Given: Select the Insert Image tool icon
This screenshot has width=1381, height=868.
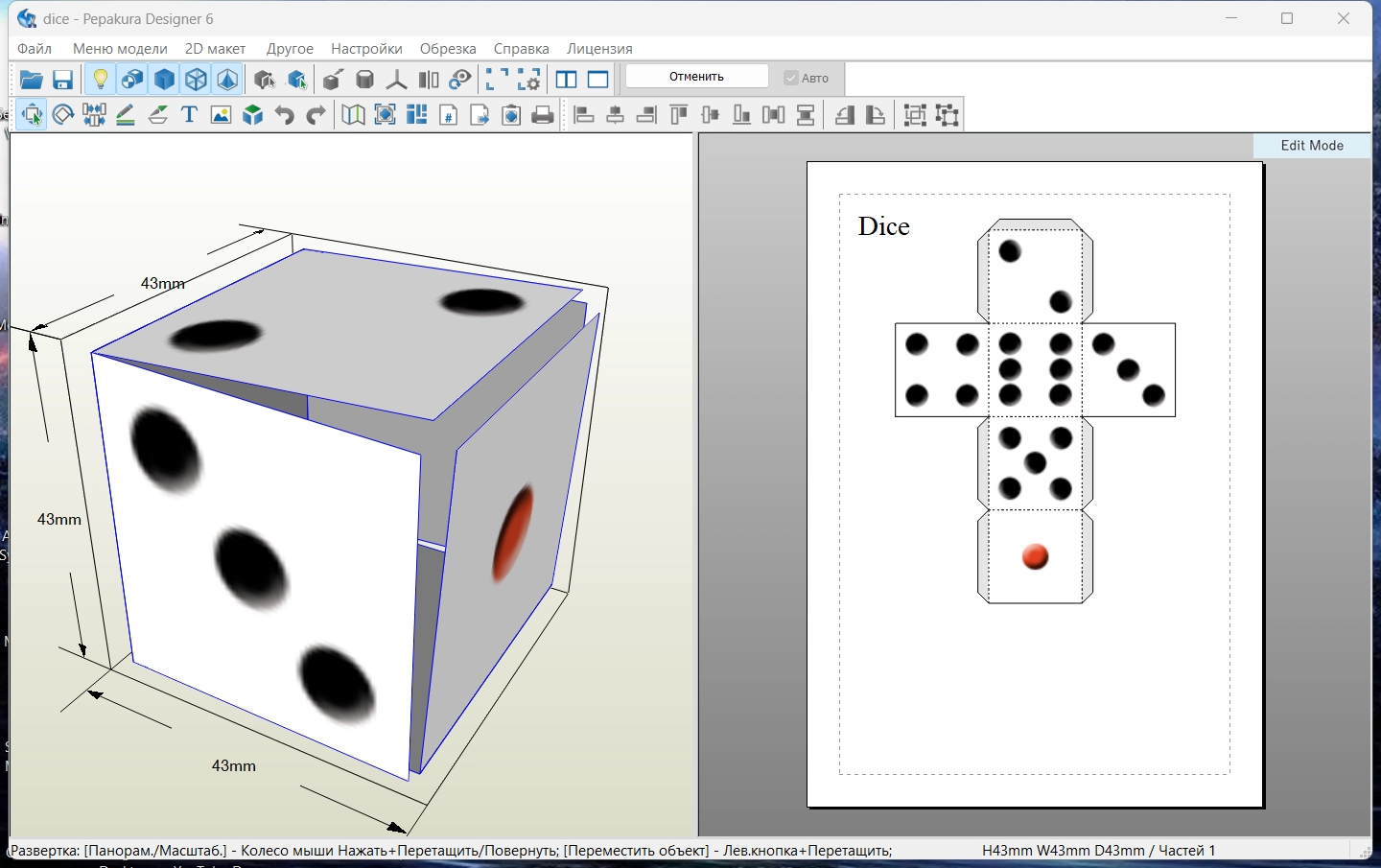Looking at the screenshot, I should point(221,115).
